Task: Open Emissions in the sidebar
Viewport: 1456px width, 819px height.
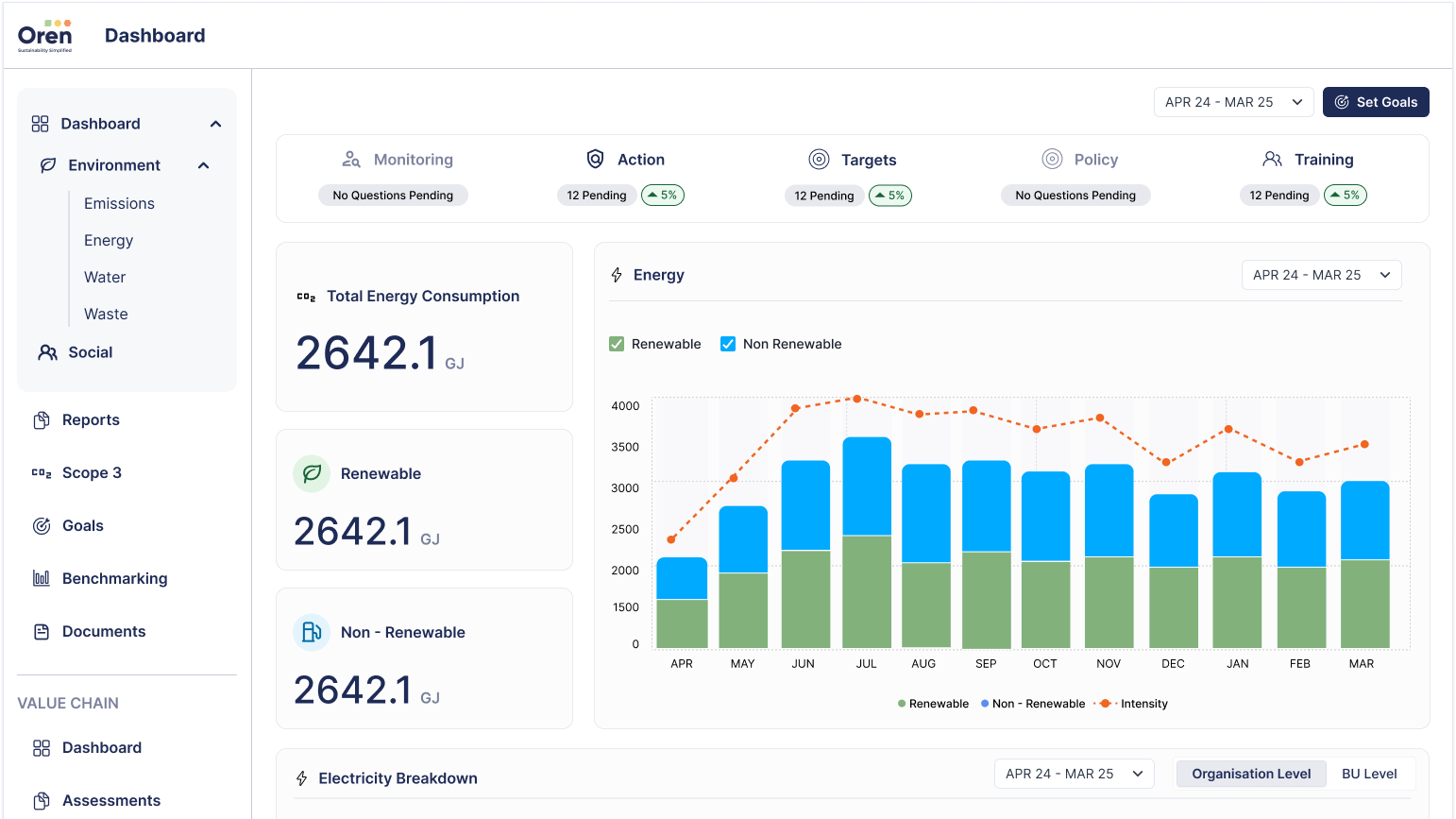Action: coord(119,203)
